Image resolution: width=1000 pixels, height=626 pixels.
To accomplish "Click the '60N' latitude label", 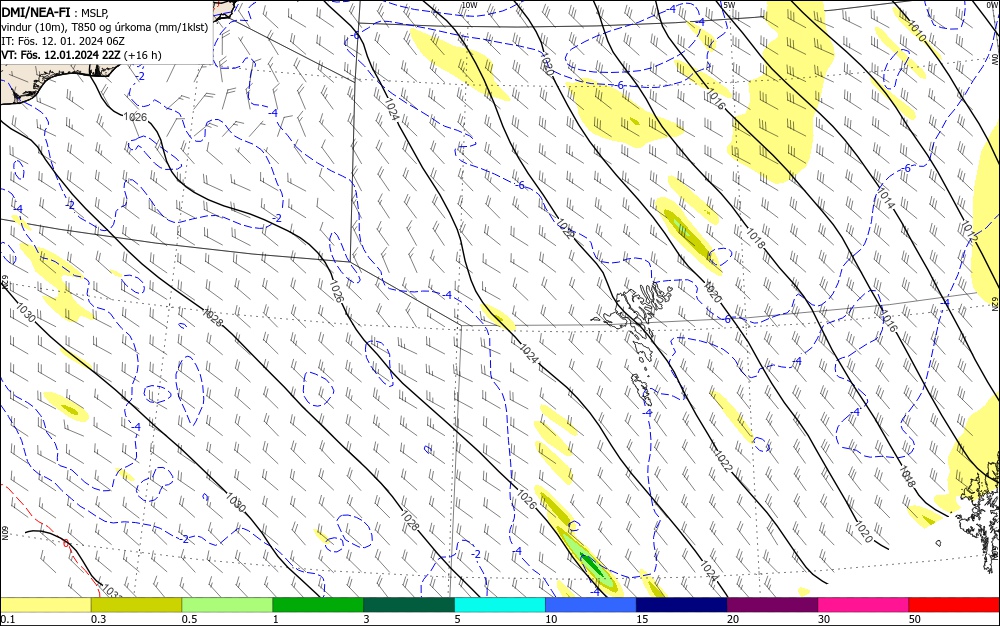I will point(4,533).
